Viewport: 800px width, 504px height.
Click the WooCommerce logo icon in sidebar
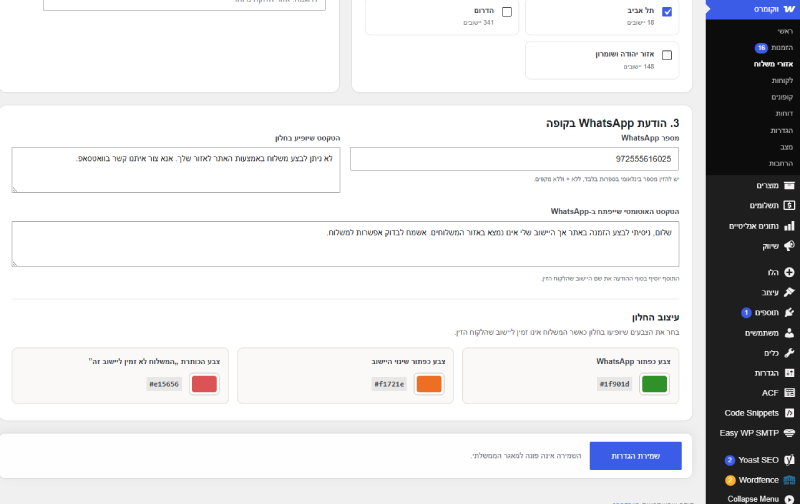(x=789, y=9)
